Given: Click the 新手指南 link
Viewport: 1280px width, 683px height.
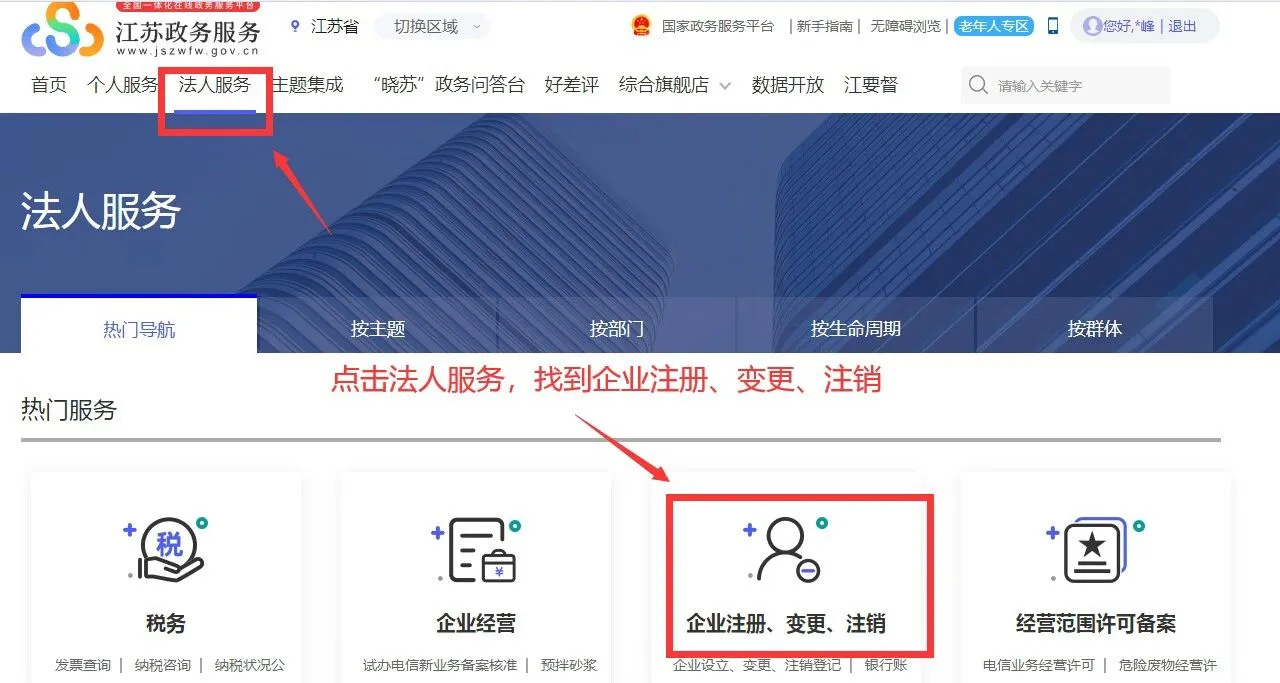Looking at the screenshot, I should click(x=824, y=26).
